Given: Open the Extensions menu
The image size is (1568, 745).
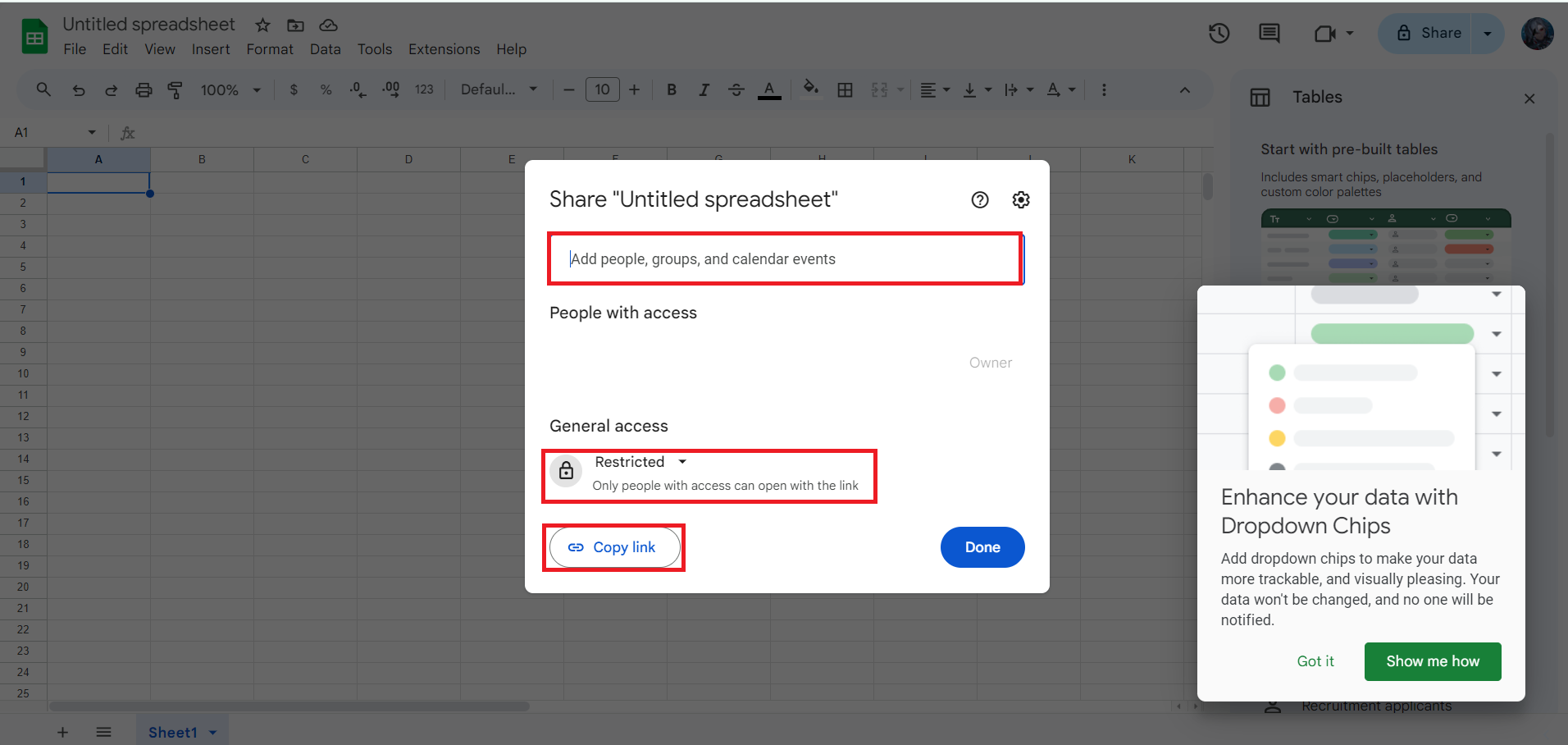Looking at the screenshot, I should click(444, 49).
